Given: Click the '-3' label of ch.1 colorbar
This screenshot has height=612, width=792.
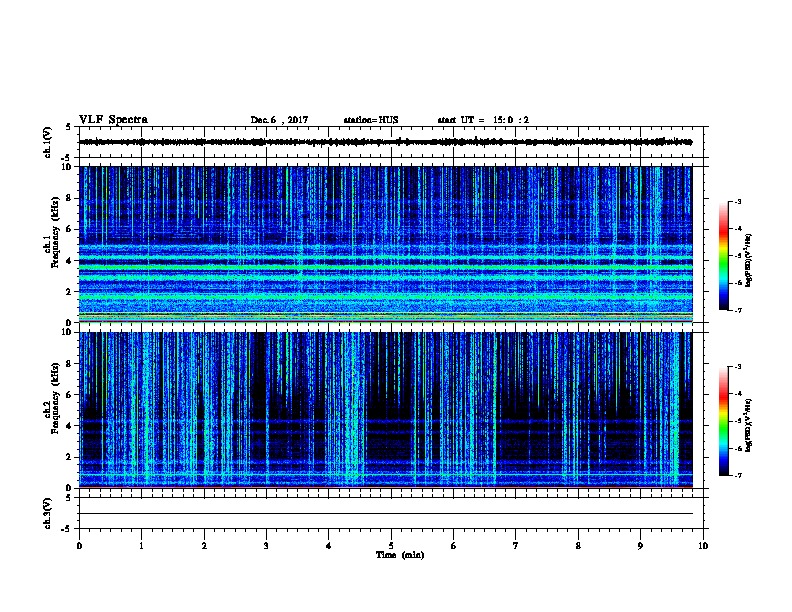Looking at the screenshot, I should tap(737, 201).
